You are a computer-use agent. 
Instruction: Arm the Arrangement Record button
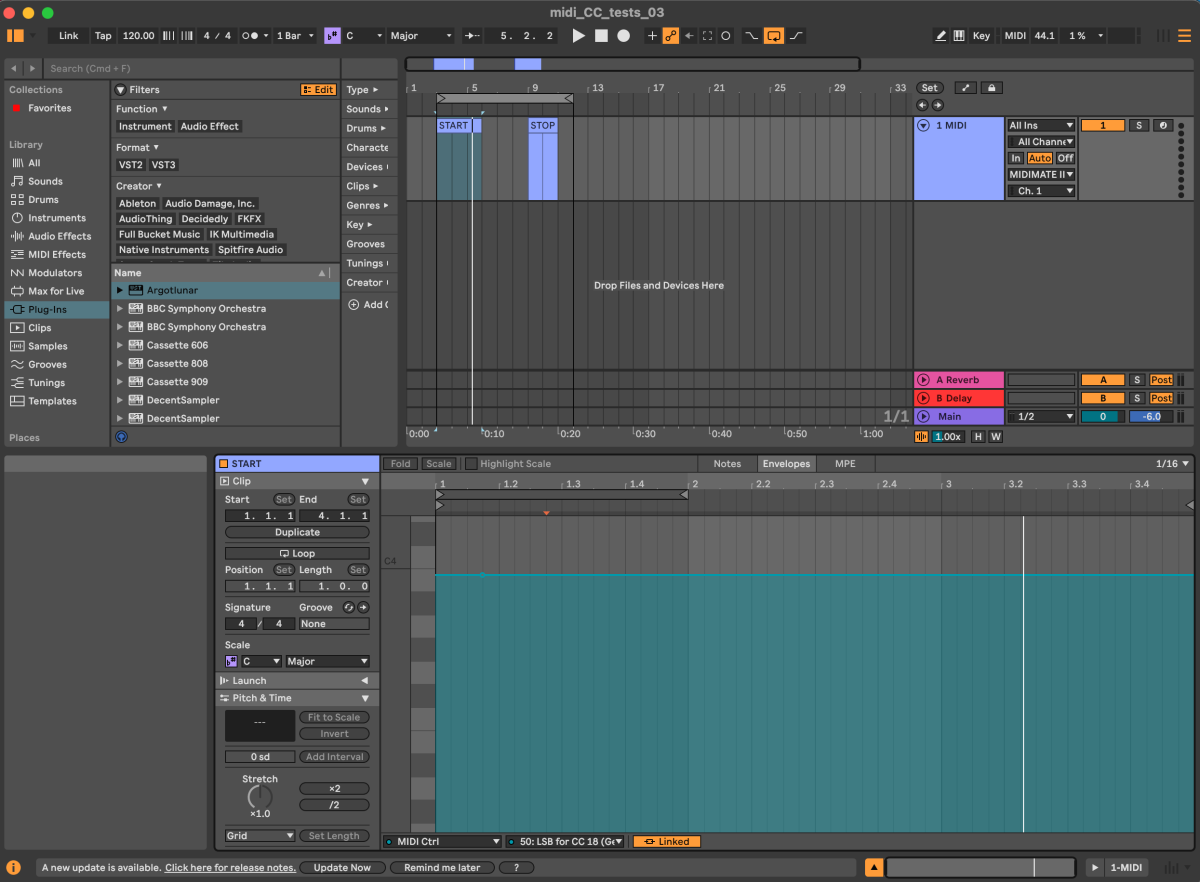(623, 35)
